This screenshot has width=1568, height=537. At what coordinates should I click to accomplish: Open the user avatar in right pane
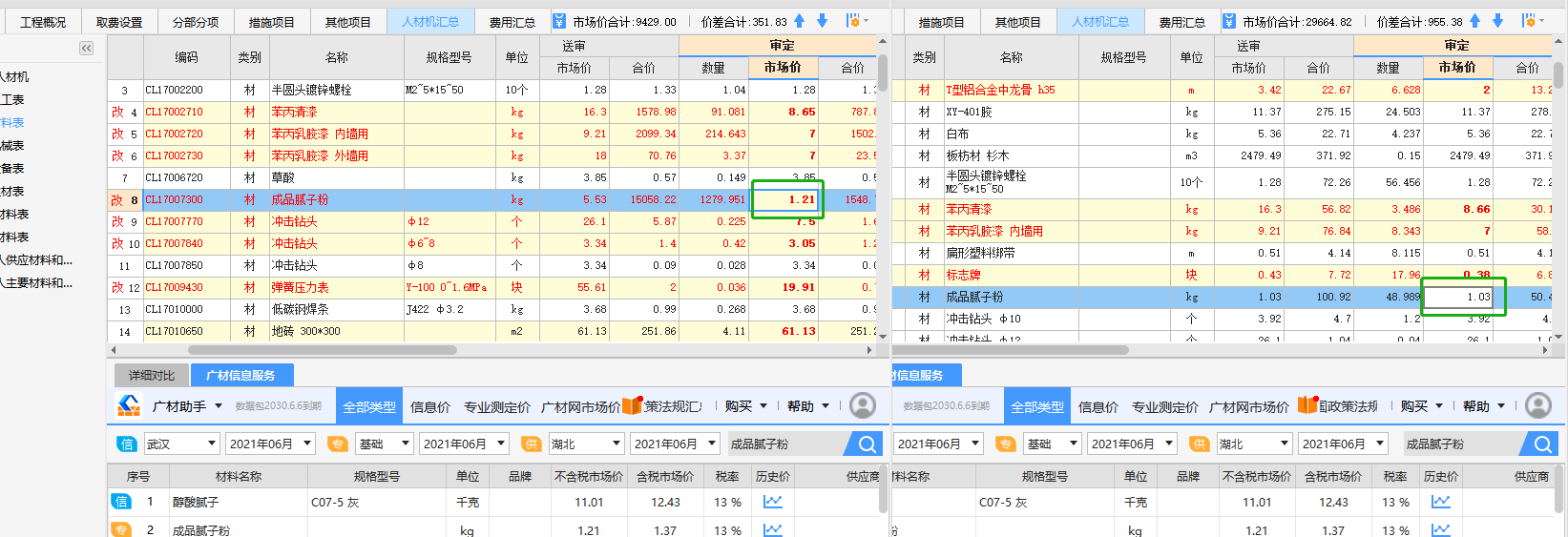click(1538, 405)
